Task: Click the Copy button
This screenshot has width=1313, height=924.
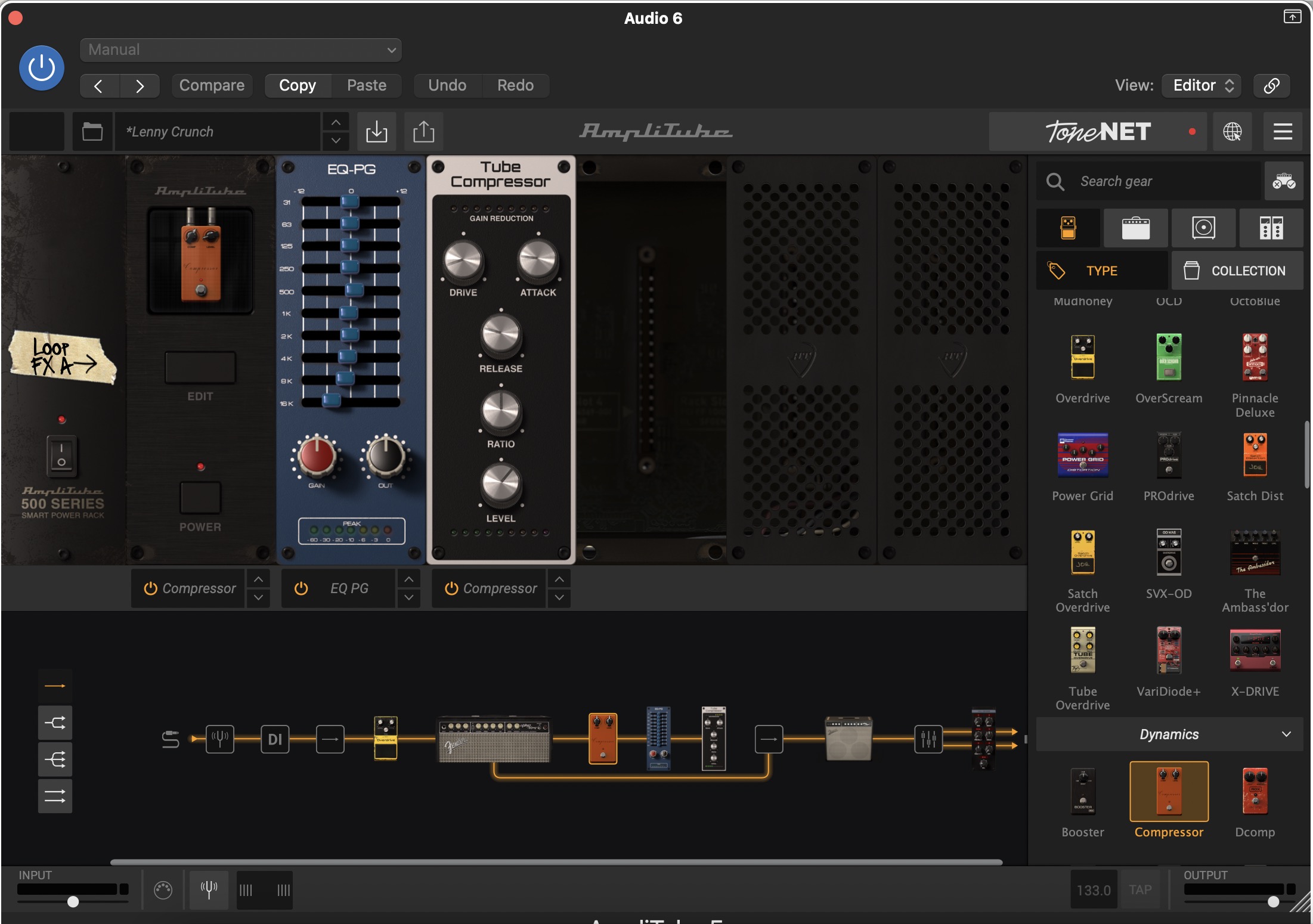Action: click(x=298, y=86)
